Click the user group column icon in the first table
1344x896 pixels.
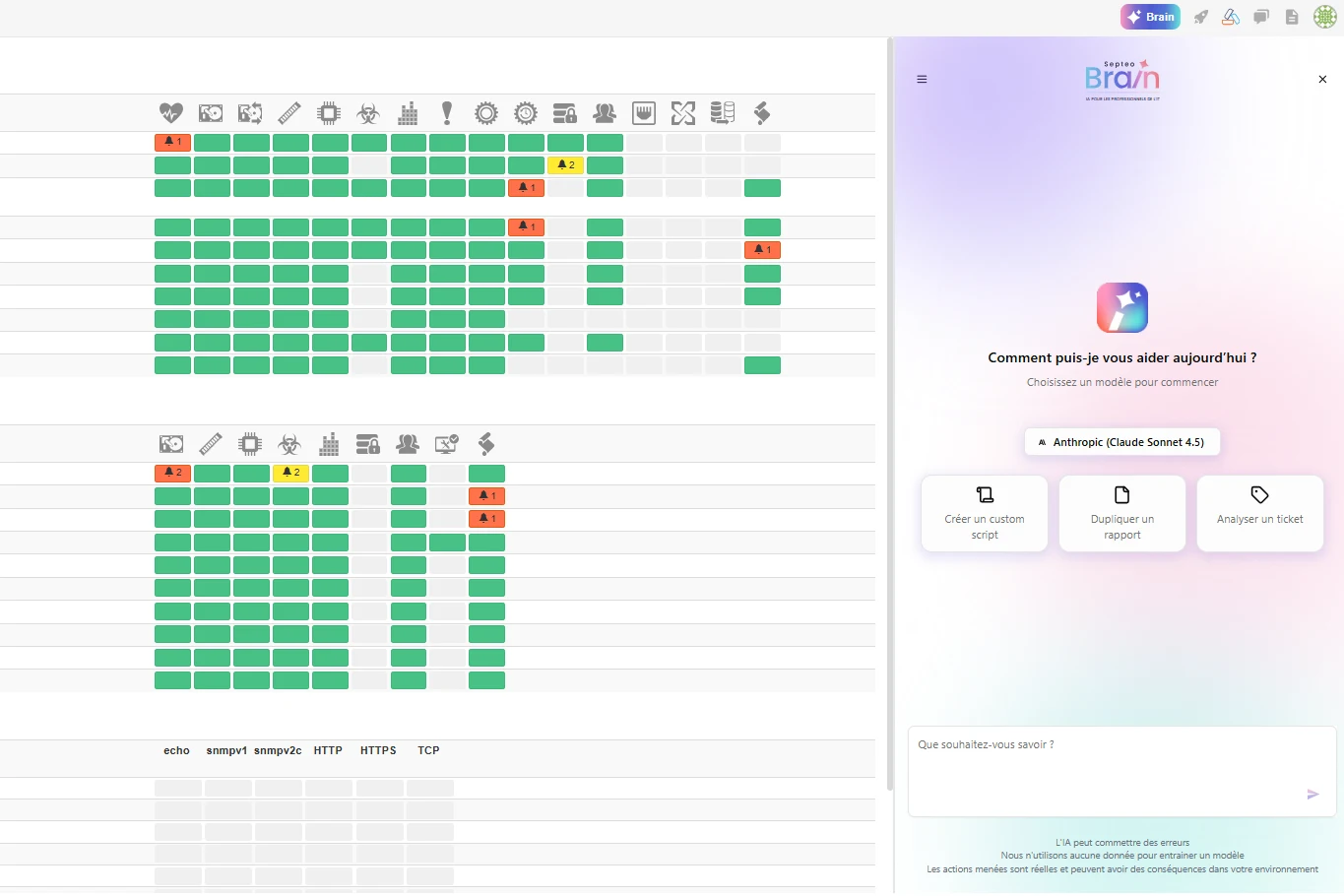tap(605, 113)
